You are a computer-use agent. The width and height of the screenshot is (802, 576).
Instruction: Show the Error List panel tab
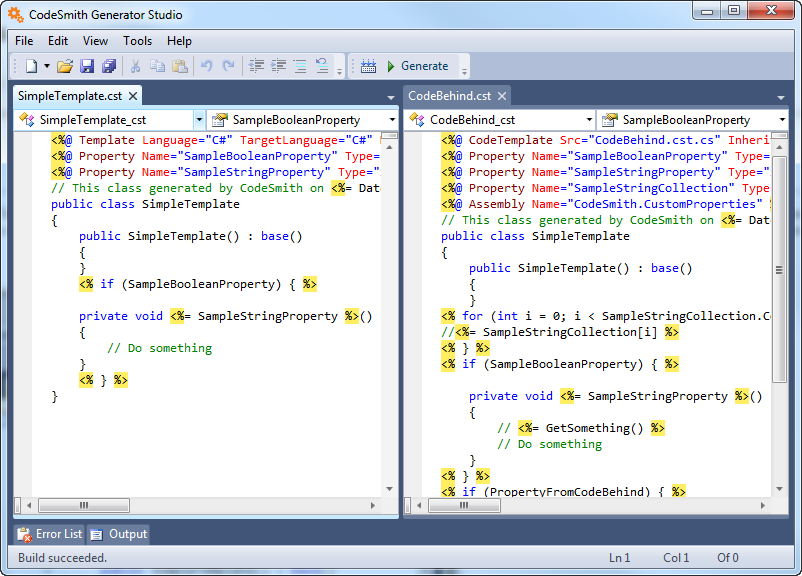point(50,534)
